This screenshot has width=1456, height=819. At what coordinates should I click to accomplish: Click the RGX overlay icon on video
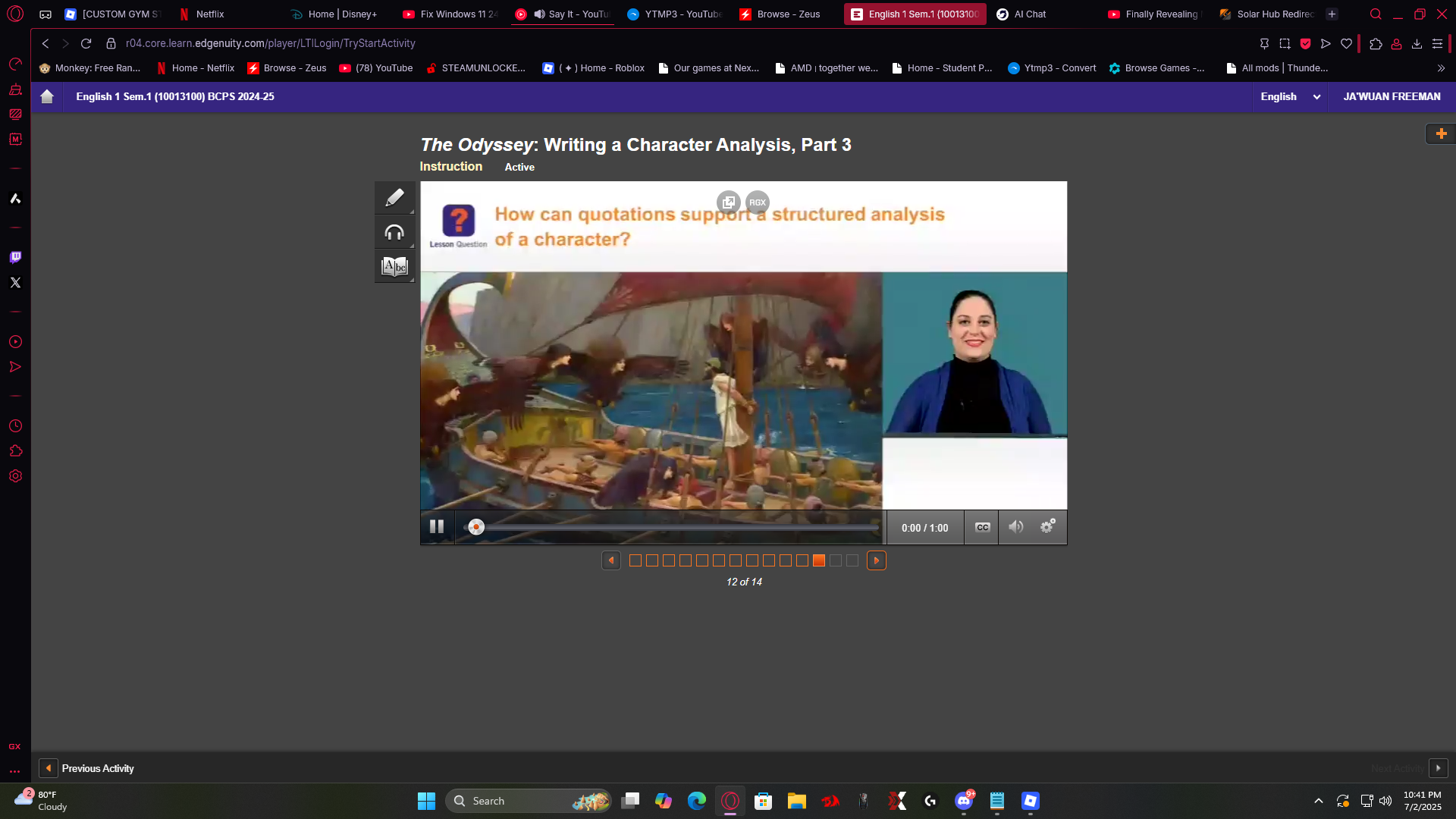point(758,202)
